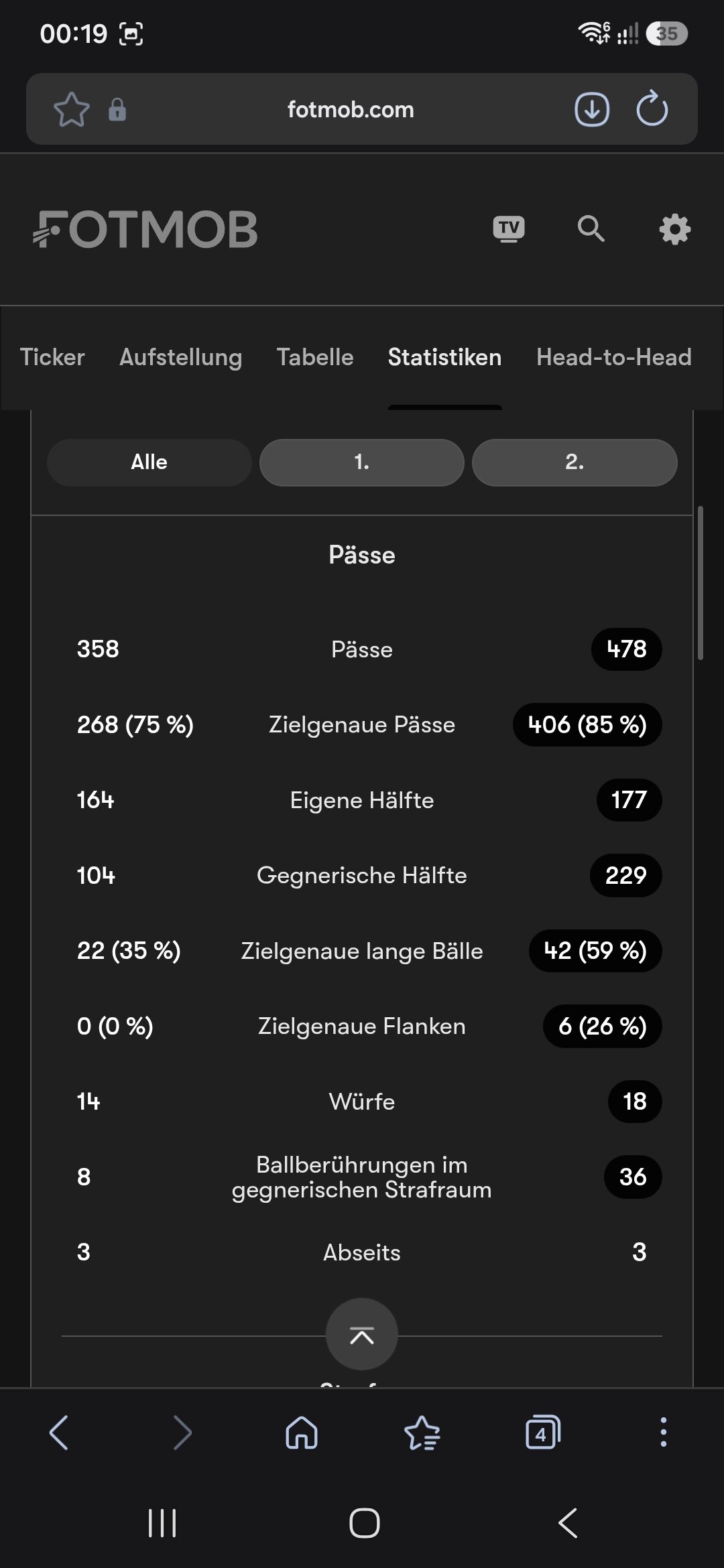Image resolution: width=724 pixels, height=1568 pixels.
Task: Select the Alle period filter
Action: tap(149, 462)
